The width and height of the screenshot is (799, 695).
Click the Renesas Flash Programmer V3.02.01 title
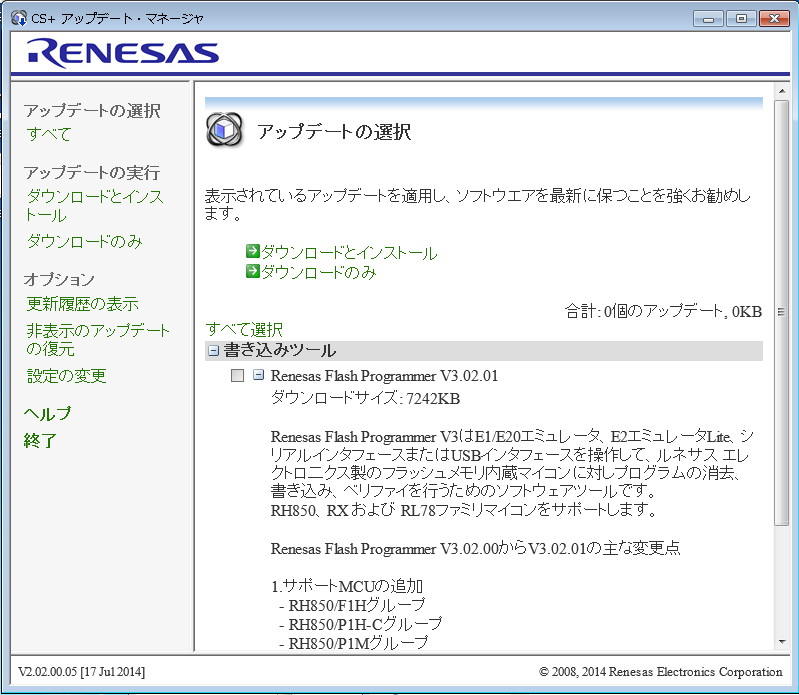click(x=384, y=376)
